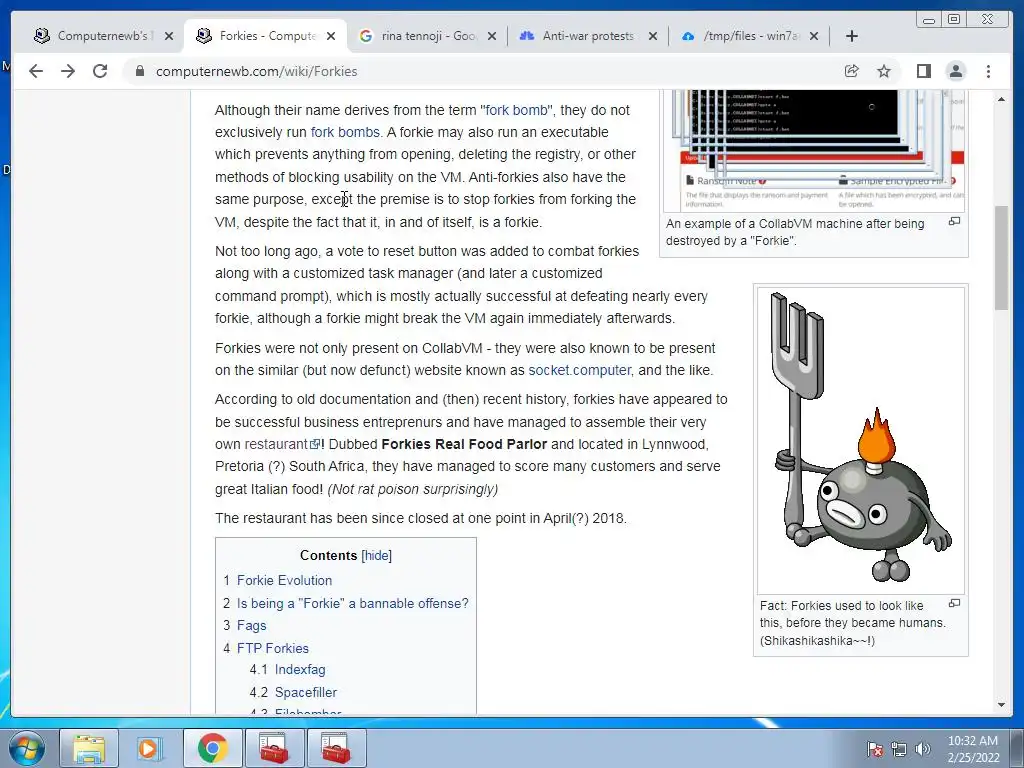Screen dimensions: 1024x768
Task: Jump to 'Is being a Forkie a bannable offense?'
Action: (x=353, y=603)
